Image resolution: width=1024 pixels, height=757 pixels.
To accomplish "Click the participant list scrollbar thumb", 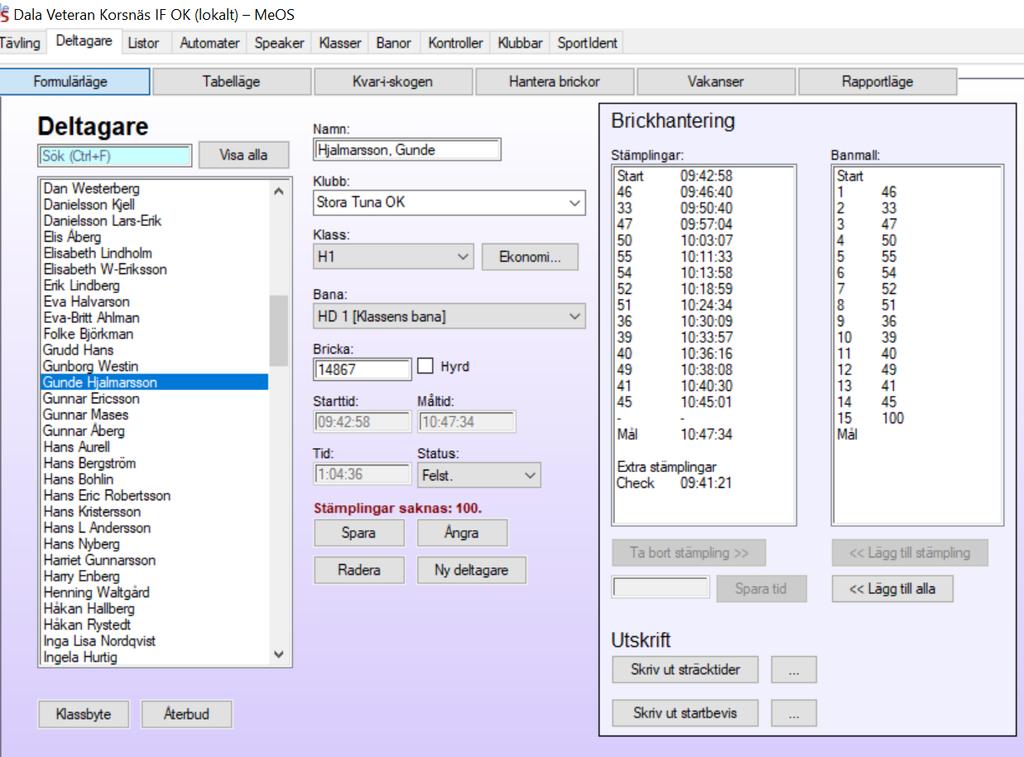I will tap(279, 330).
